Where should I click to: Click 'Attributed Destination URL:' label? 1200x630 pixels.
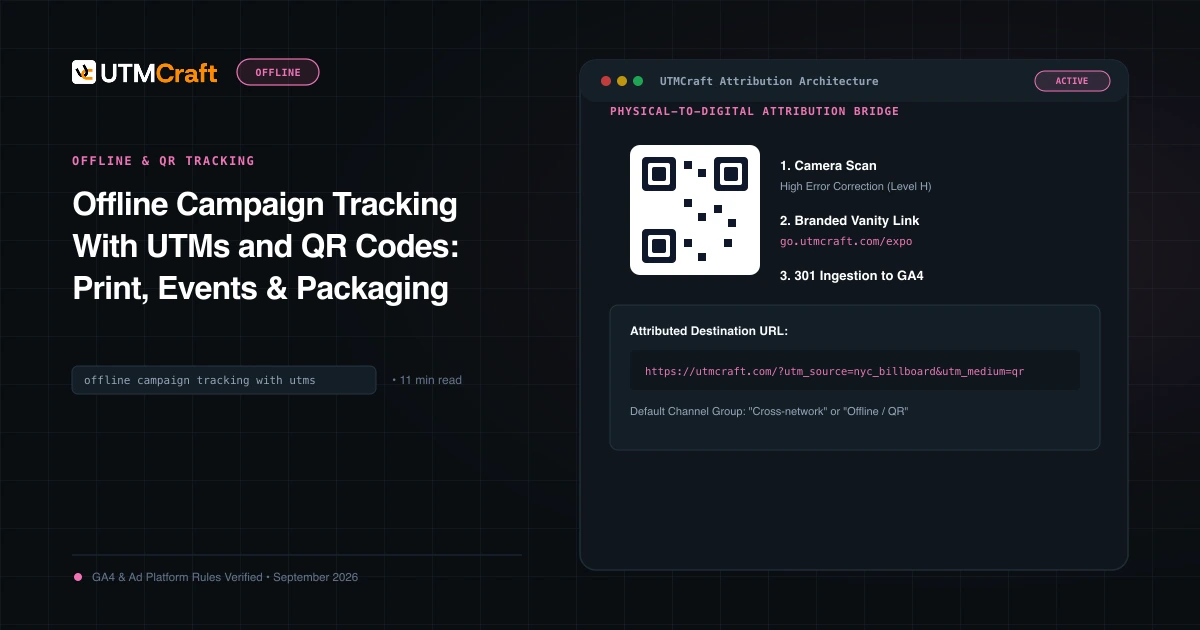(x=709, y=330)
